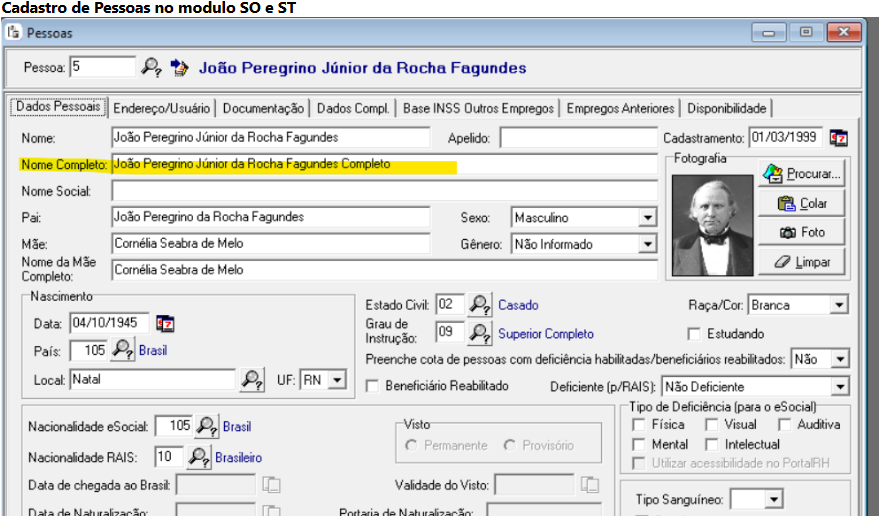Click the Local city lookup magnifier icon
Image resolution: width=883 pixels, height=518 pixels.
[252, 380]
